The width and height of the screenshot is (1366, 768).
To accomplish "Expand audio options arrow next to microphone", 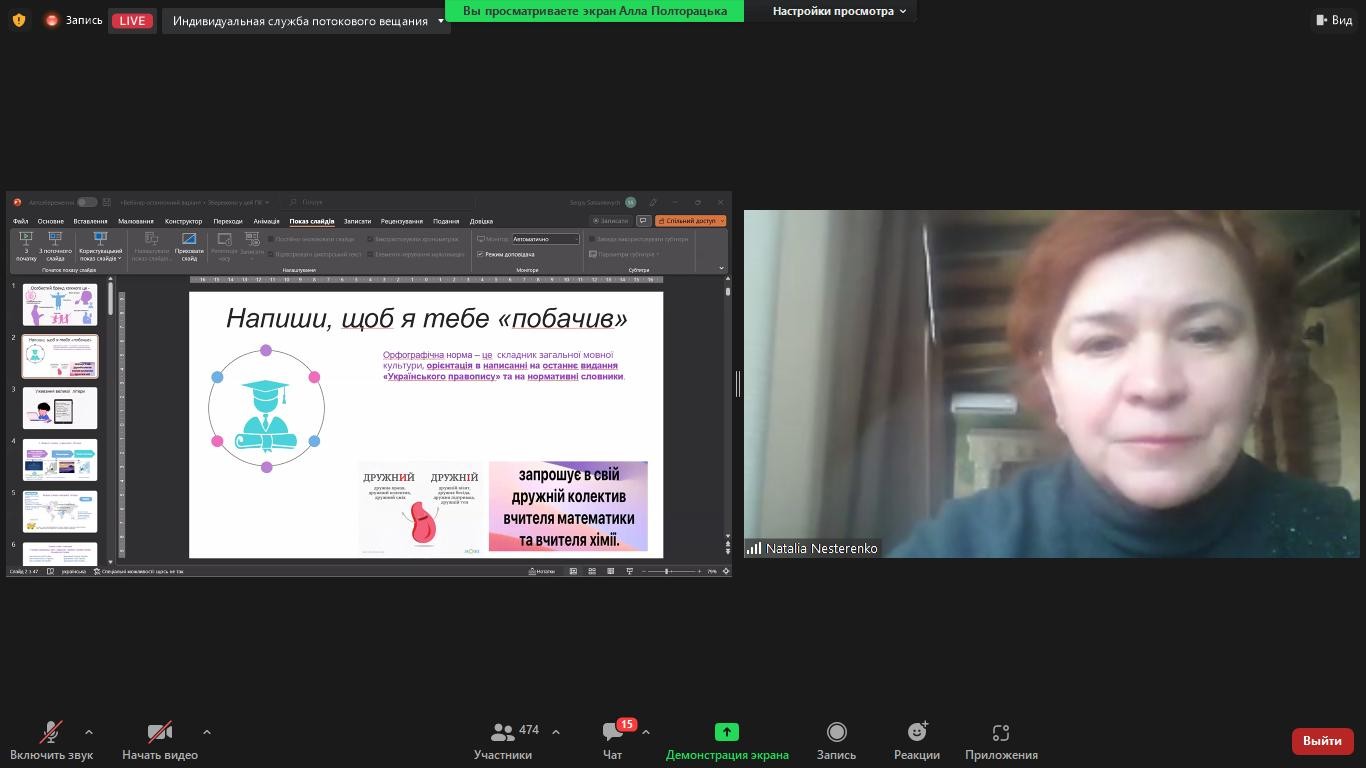I will coord(89,732).
